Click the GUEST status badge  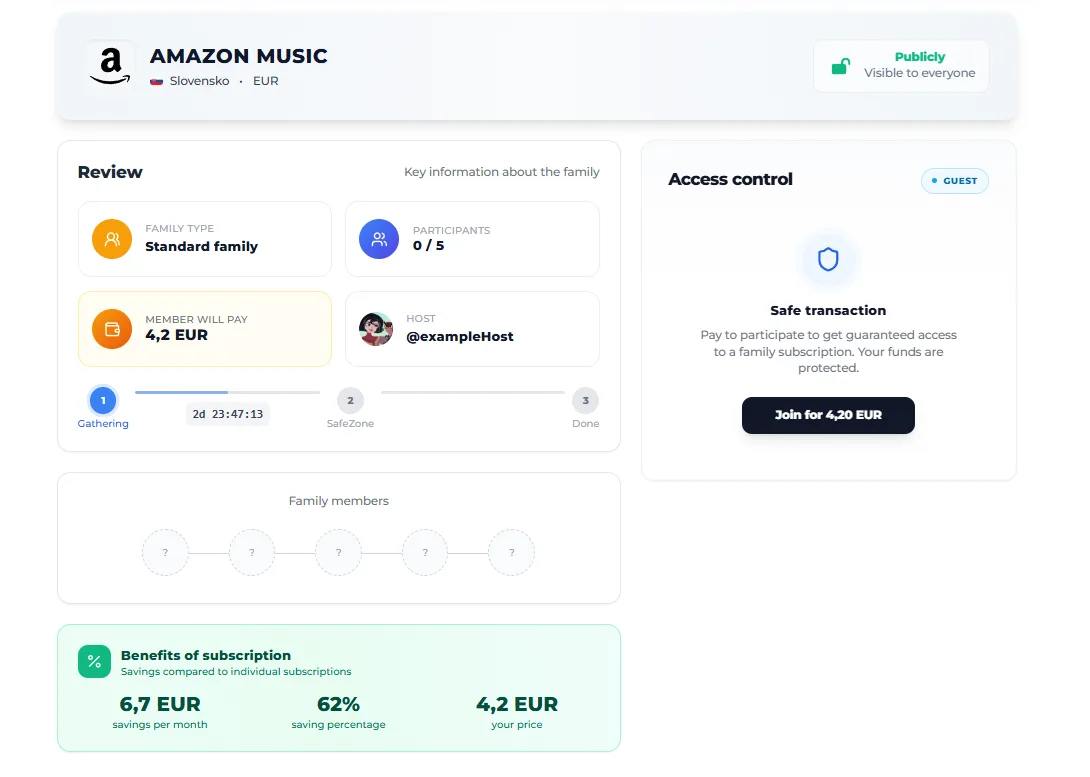click(x=954, y=181)
